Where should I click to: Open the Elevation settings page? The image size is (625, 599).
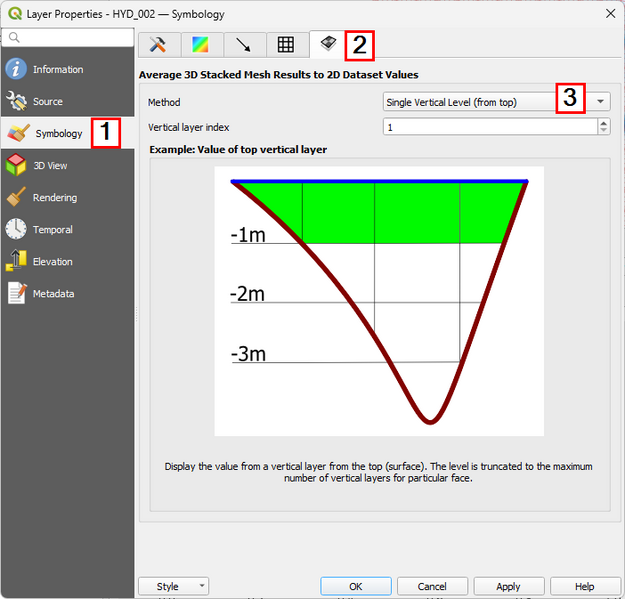pyautogui.click(x=52, y=262)
